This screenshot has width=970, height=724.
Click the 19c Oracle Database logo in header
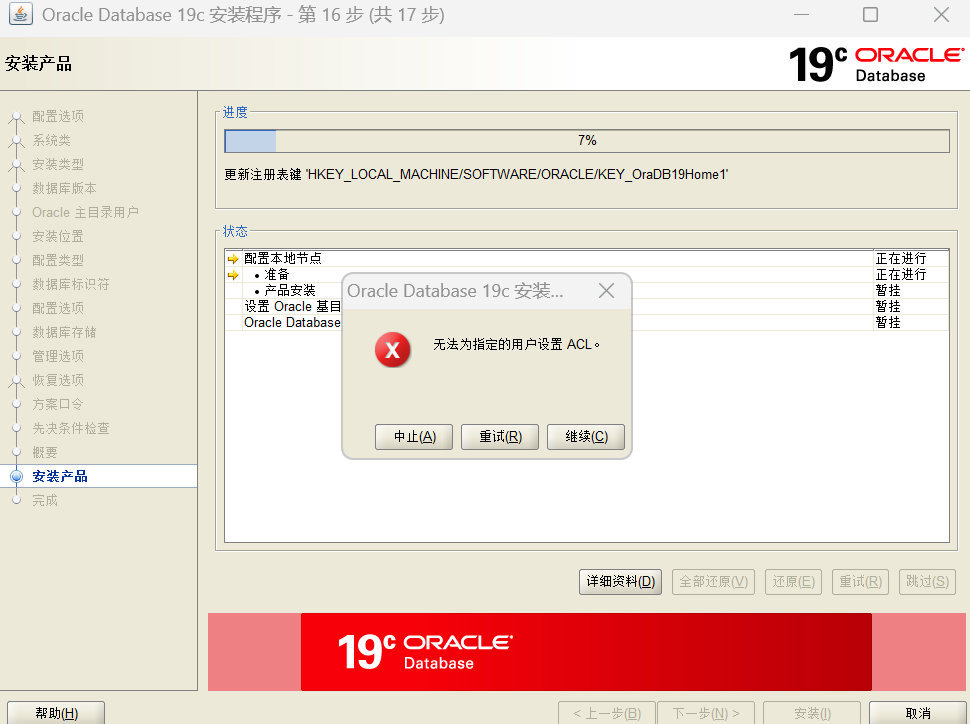[876, 64]
